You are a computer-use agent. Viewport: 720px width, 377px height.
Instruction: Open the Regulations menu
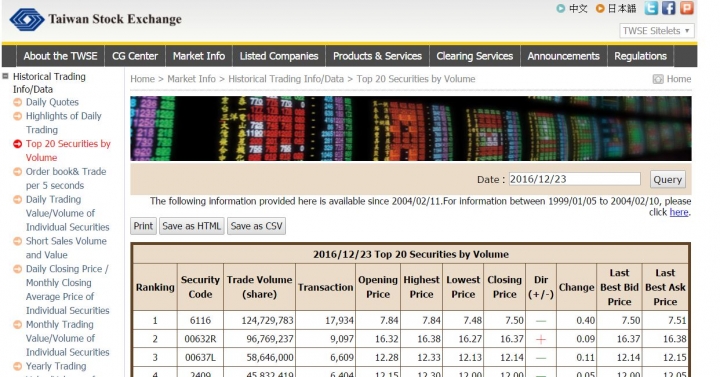641,56
